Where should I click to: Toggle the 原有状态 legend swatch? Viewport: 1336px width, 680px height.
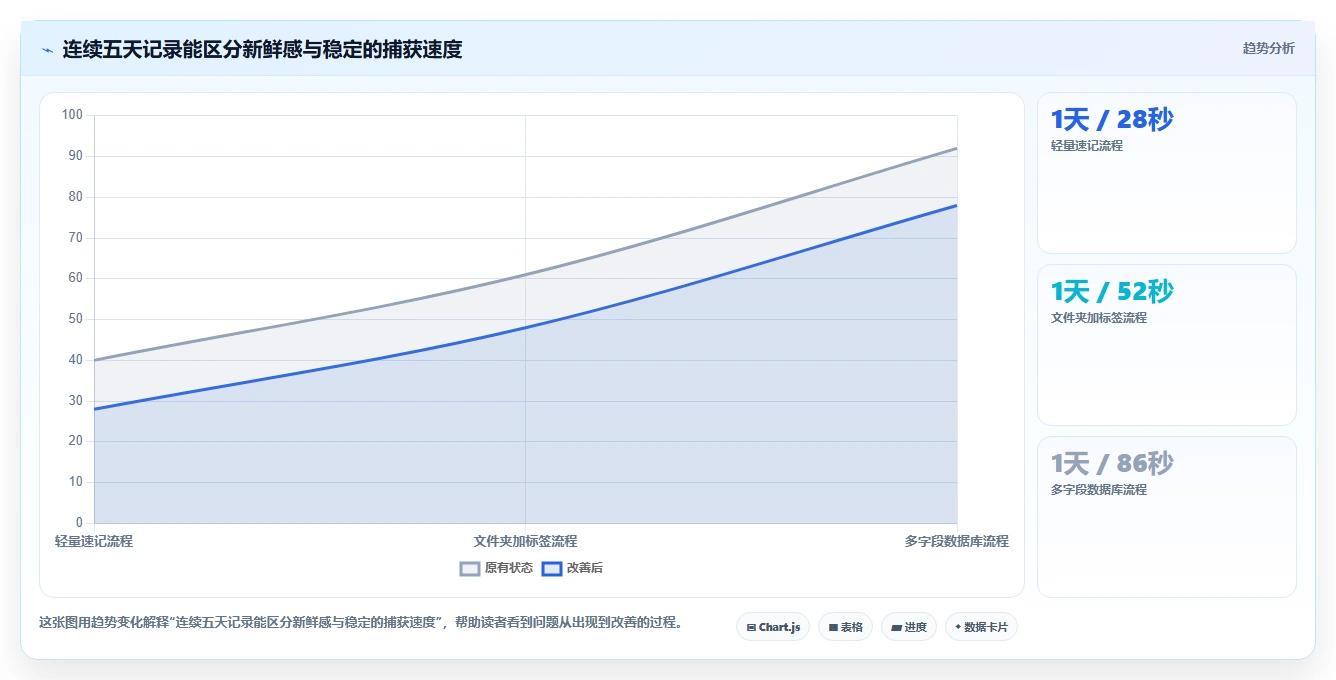470,568
